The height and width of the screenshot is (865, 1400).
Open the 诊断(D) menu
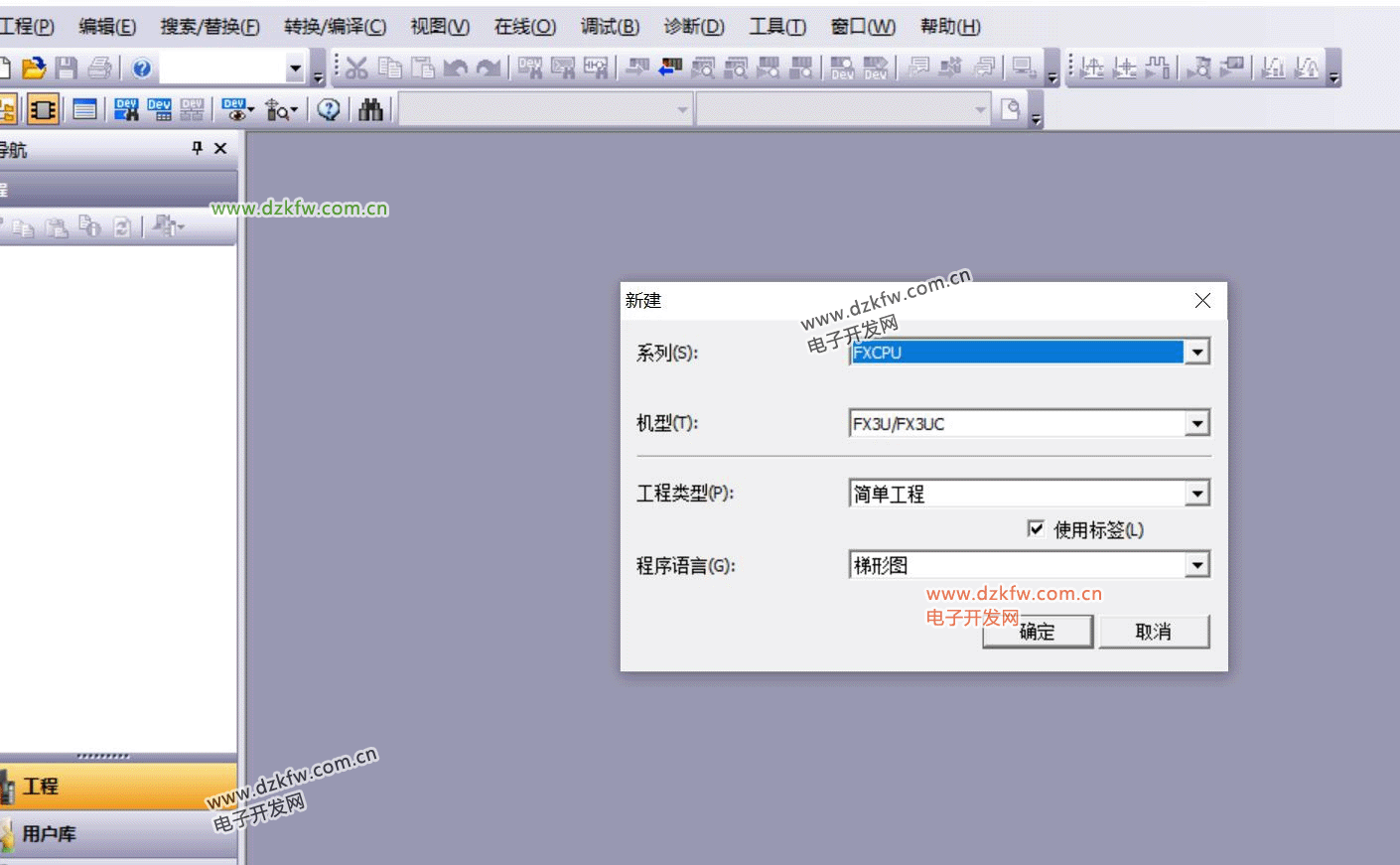tap(694, 27)
